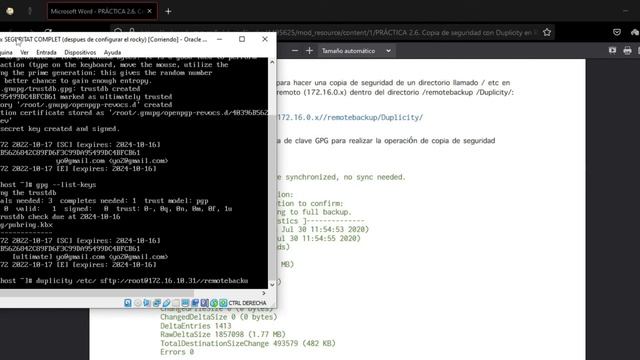Open VirtualBox hard disk activity indicator

tap(128, 303)
